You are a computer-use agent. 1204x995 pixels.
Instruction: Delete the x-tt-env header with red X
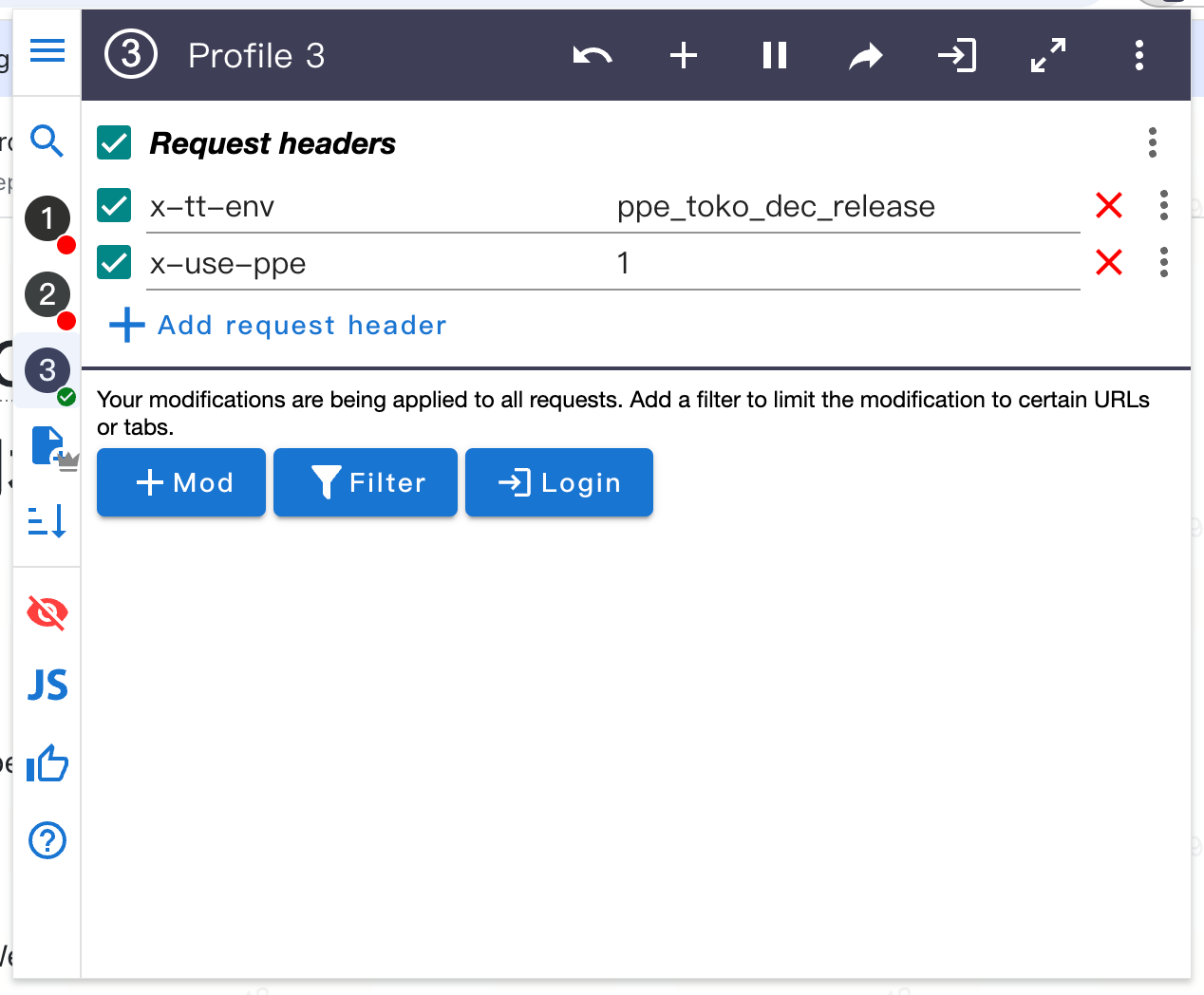(x=1109, y=205)
